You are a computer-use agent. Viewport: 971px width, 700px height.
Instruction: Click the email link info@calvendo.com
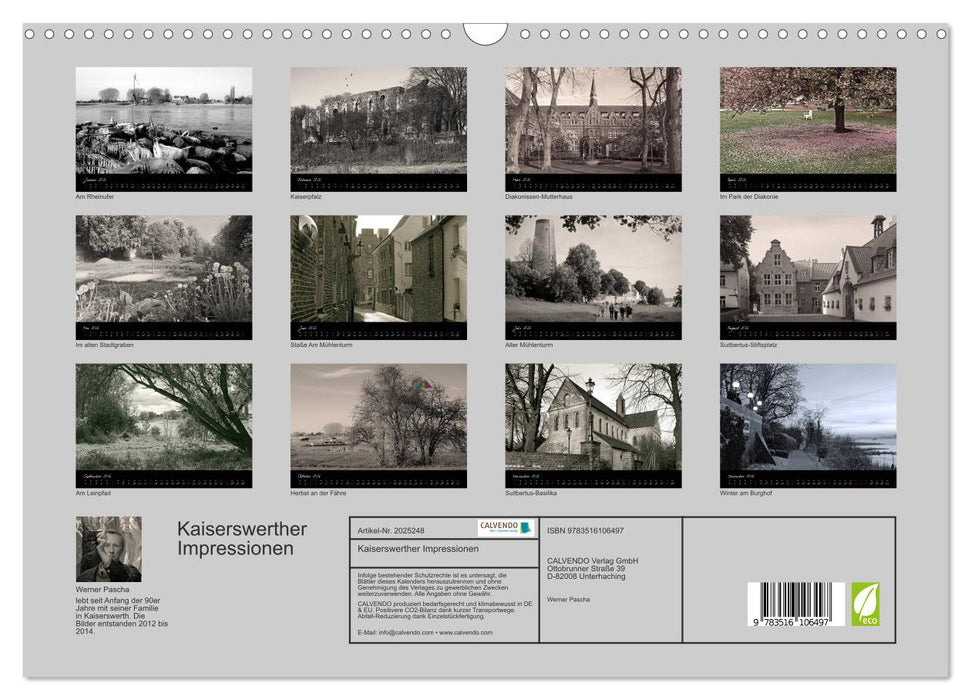(x=404, y=632)
